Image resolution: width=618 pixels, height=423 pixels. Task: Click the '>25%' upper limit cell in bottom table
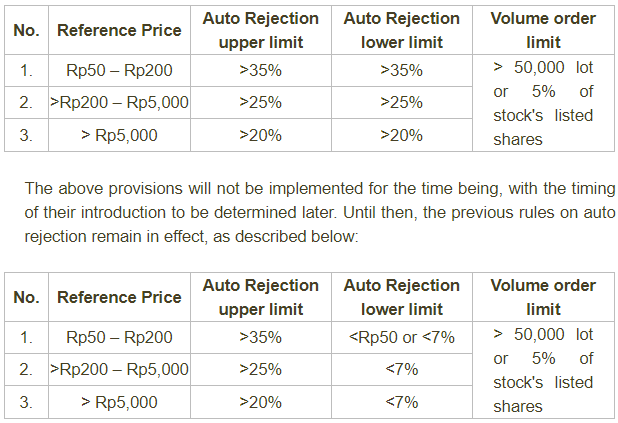point(260,370)
